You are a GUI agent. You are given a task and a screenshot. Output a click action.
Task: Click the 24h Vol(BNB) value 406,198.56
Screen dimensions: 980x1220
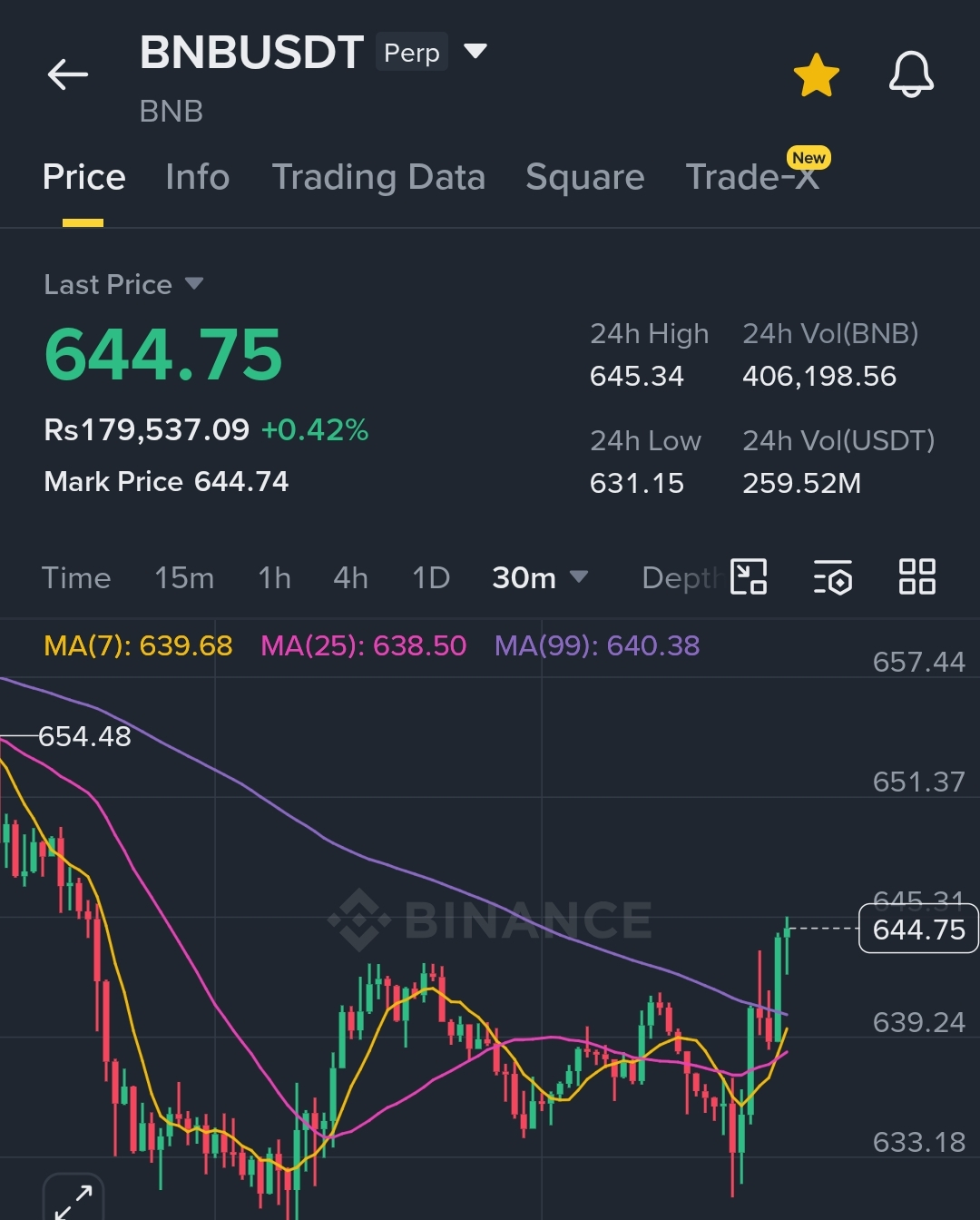(819, 376)
